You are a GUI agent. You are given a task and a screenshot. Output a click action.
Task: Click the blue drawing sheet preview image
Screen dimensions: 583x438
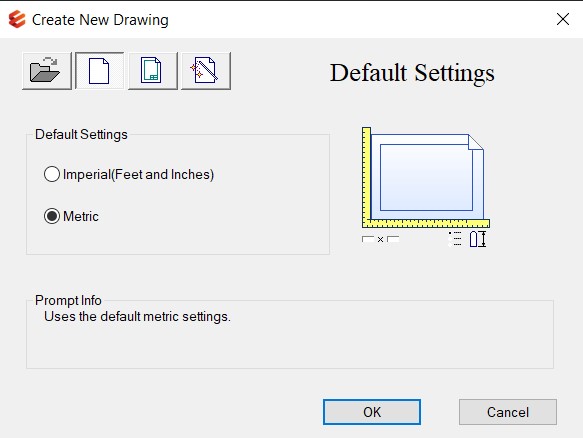click(427, 177)
